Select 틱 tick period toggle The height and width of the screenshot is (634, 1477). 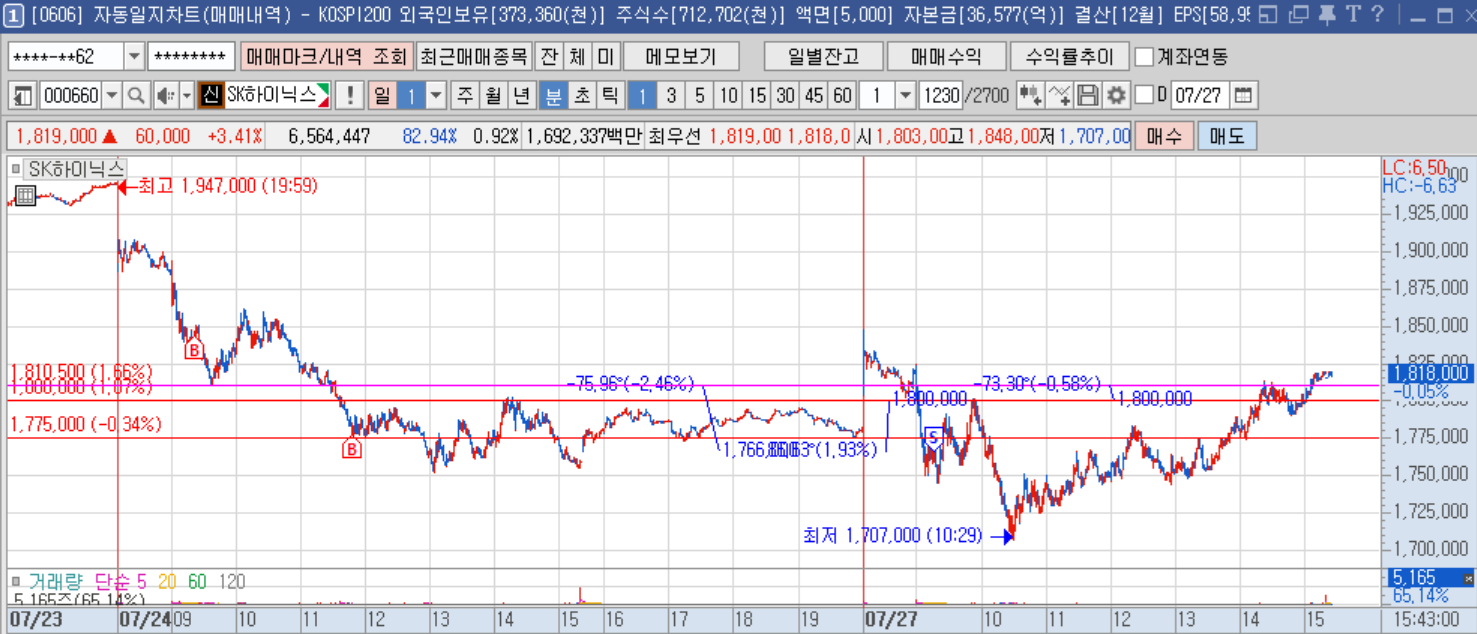tap(610, 96)
